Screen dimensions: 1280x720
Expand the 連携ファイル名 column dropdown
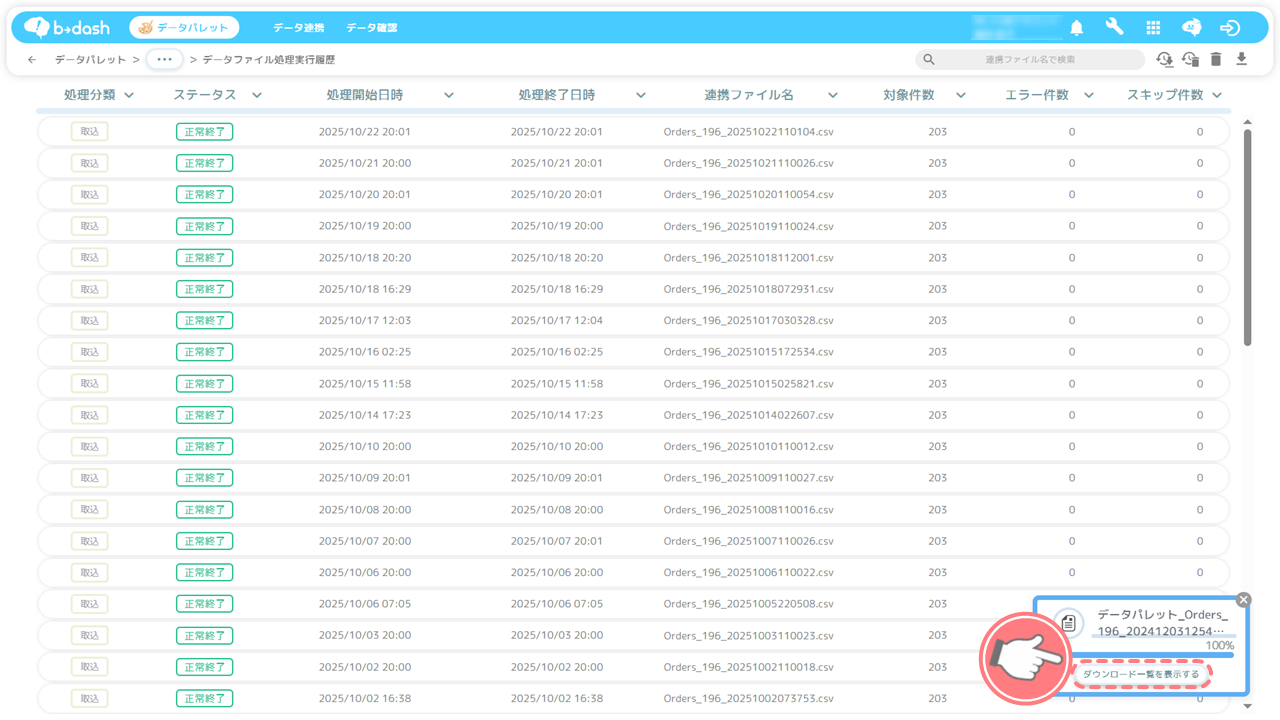(x=833, y=95)
